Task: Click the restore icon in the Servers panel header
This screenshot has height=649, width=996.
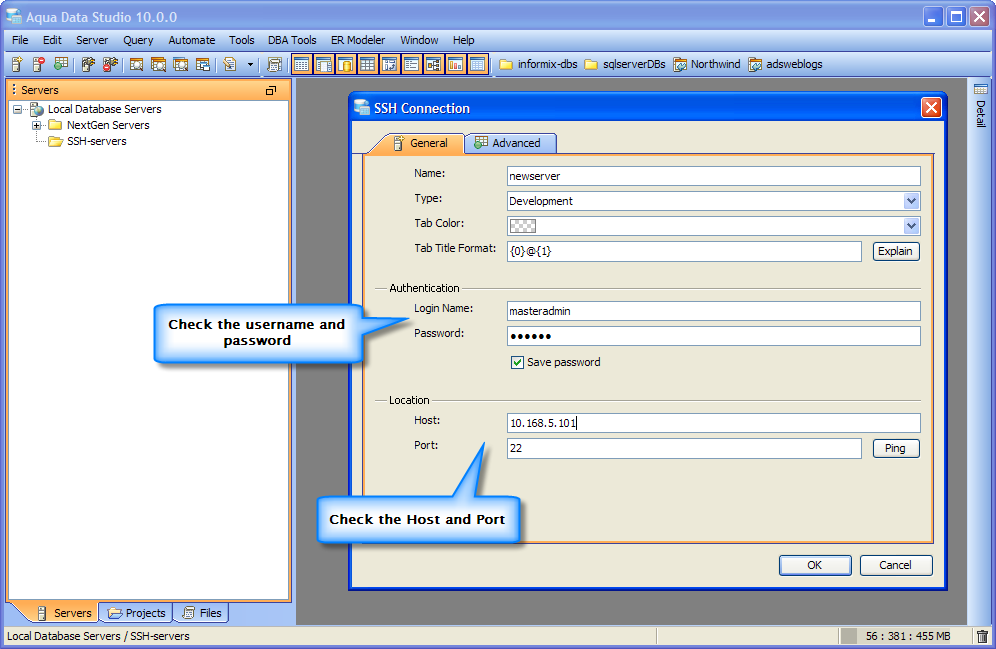Action: coord(271,90)
